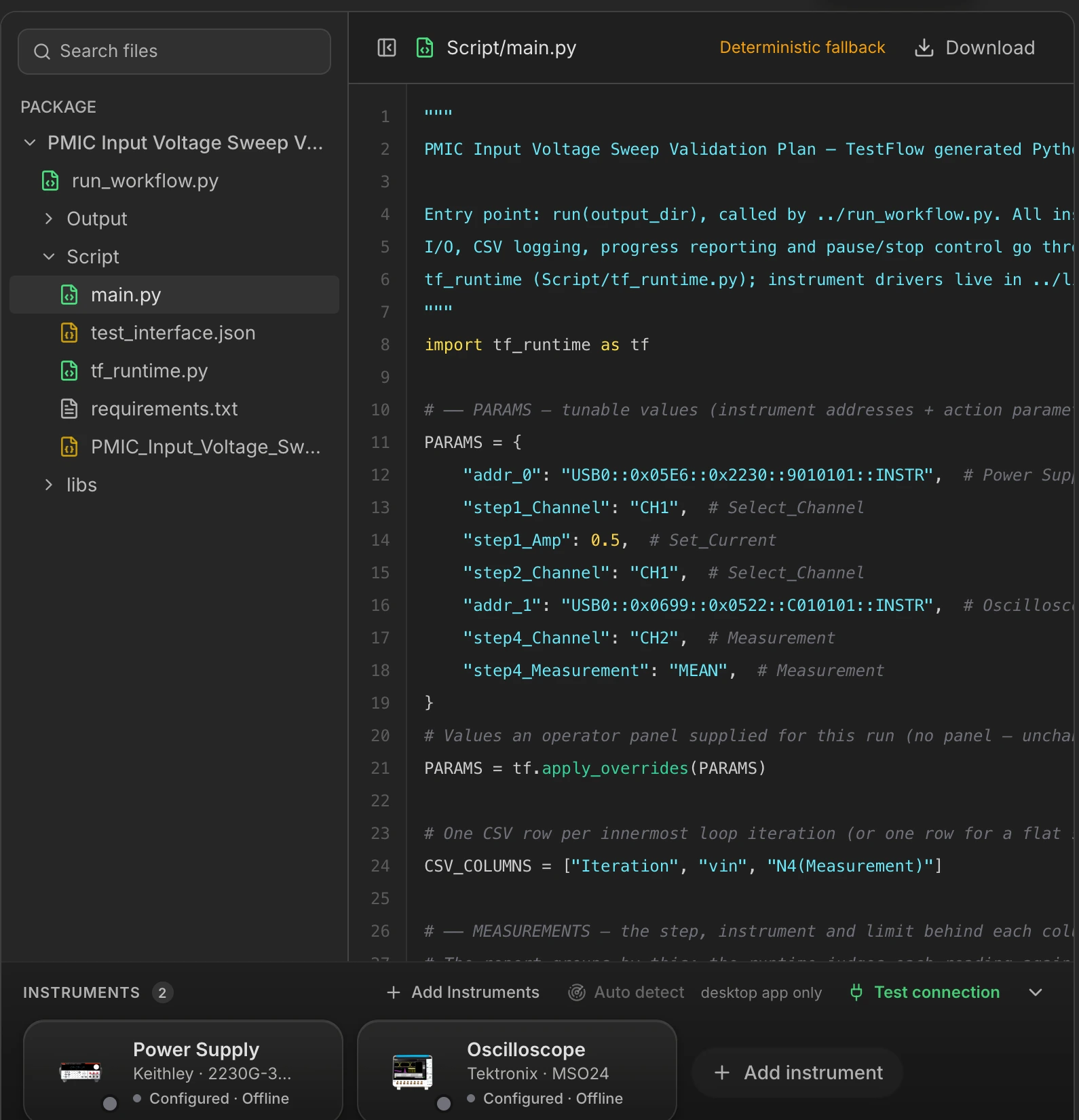The width and height of the screenshot is (1079, 1120).
Task: Click the PACKAGE section heading
Action: (x=58, y=107)
